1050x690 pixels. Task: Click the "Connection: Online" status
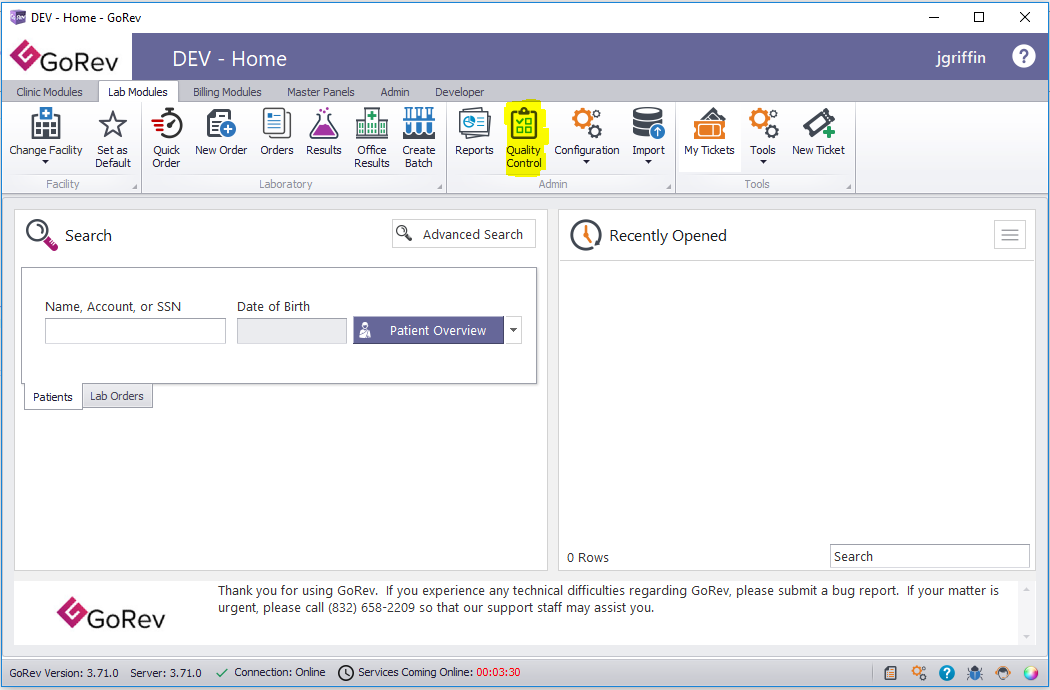(271, 672)
